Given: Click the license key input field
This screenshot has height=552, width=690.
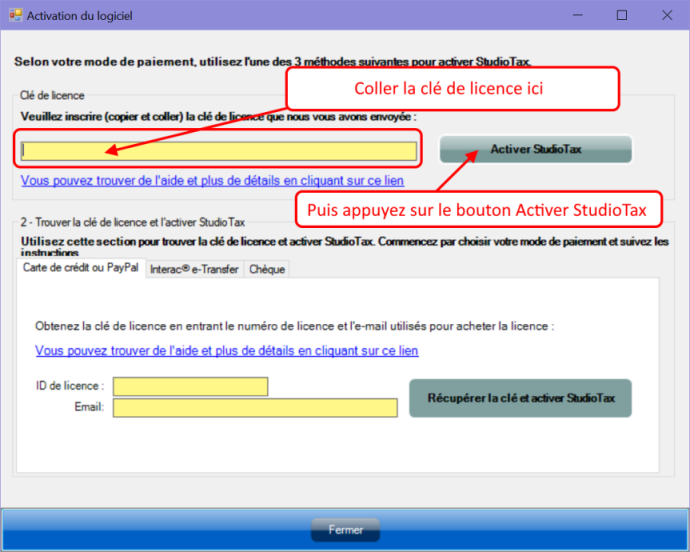Looking at the screenshot, I should point(219,151).
